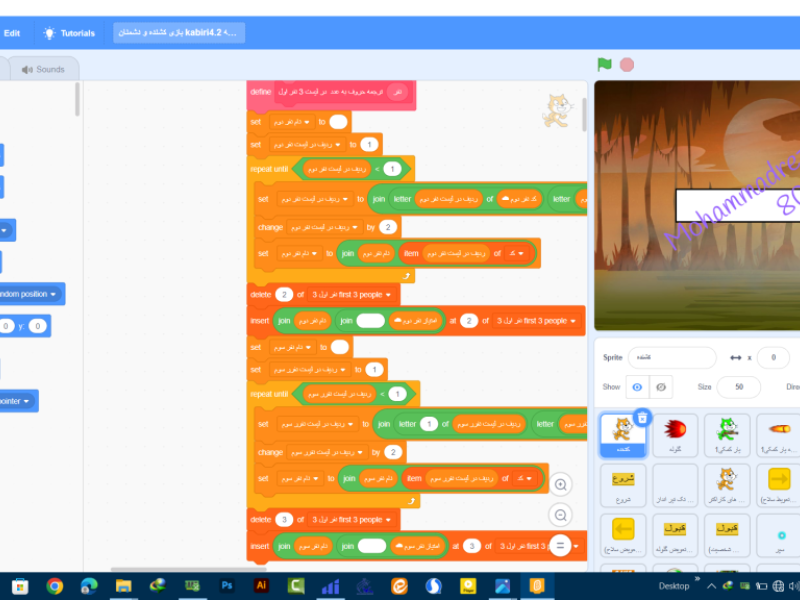
Task: Select the green cat sprite
Action: pos(727,435)
